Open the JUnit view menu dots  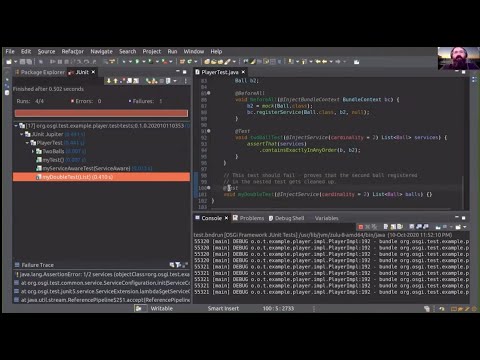(186, 81)
